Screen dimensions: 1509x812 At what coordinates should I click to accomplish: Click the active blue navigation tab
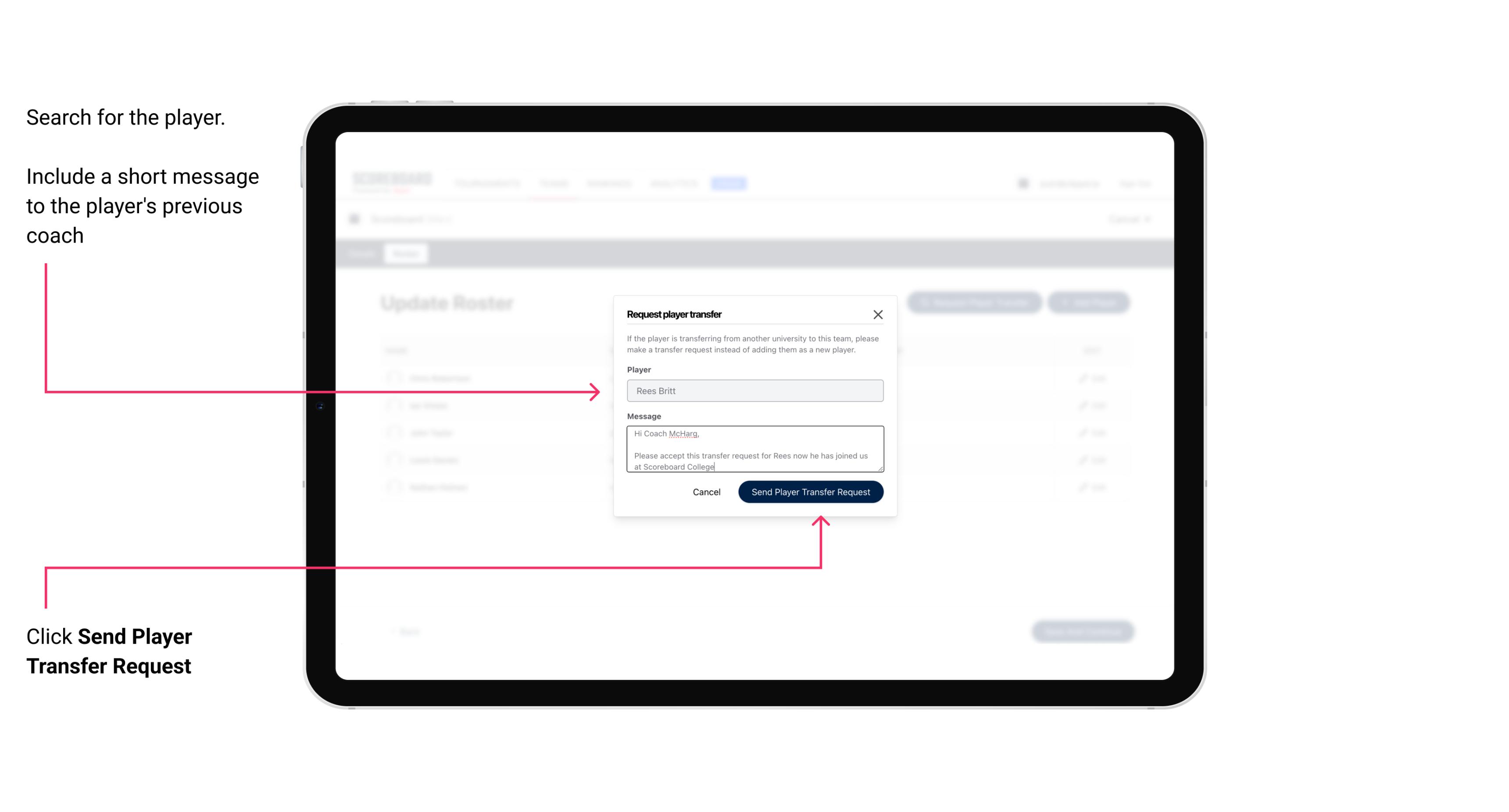pyautogui.click(x=726, y=183)
